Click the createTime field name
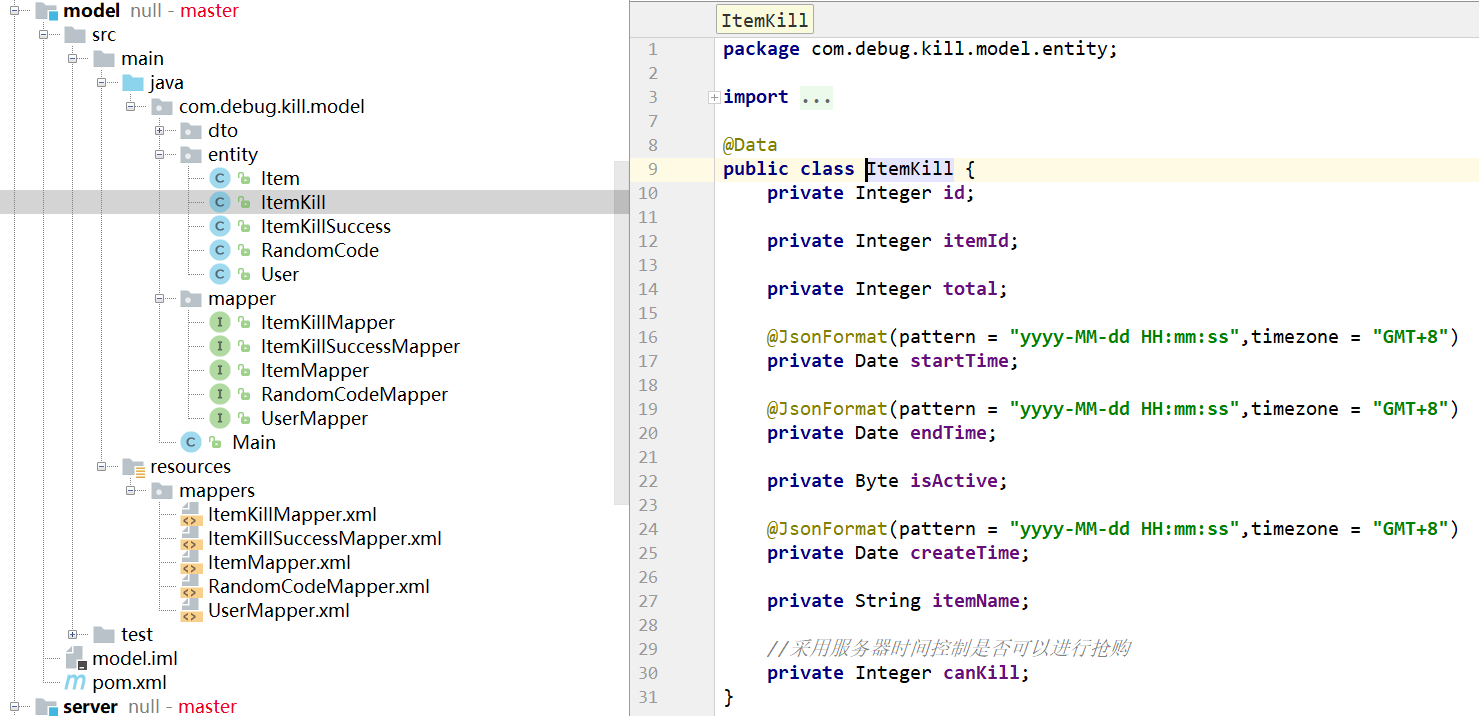1479x716 pixels. (x=965, y=553)
